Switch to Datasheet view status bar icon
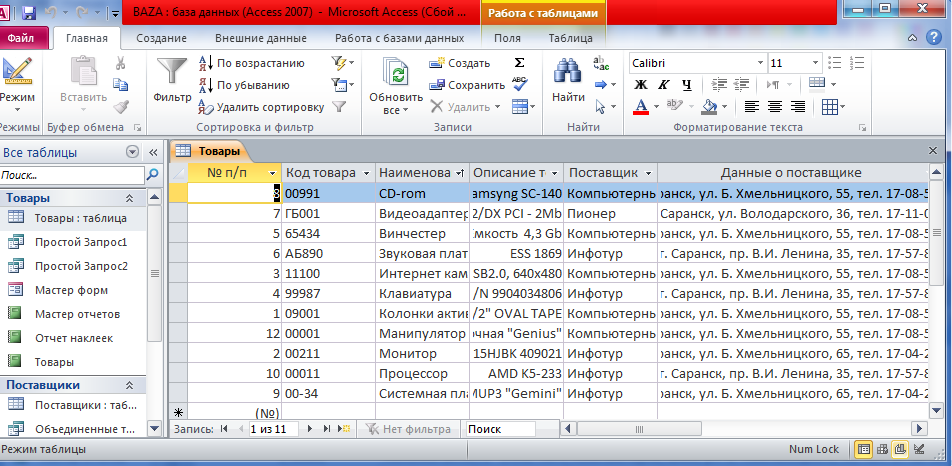 863,450
